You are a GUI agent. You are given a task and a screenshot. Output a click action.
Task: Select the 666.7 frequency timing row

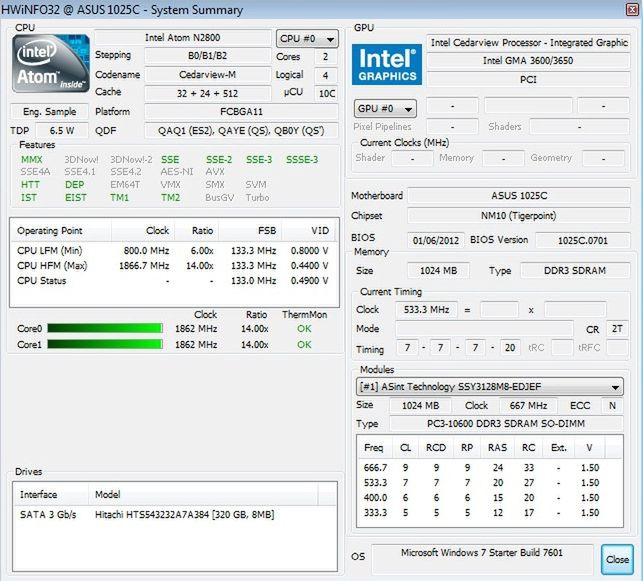[490, 467]
